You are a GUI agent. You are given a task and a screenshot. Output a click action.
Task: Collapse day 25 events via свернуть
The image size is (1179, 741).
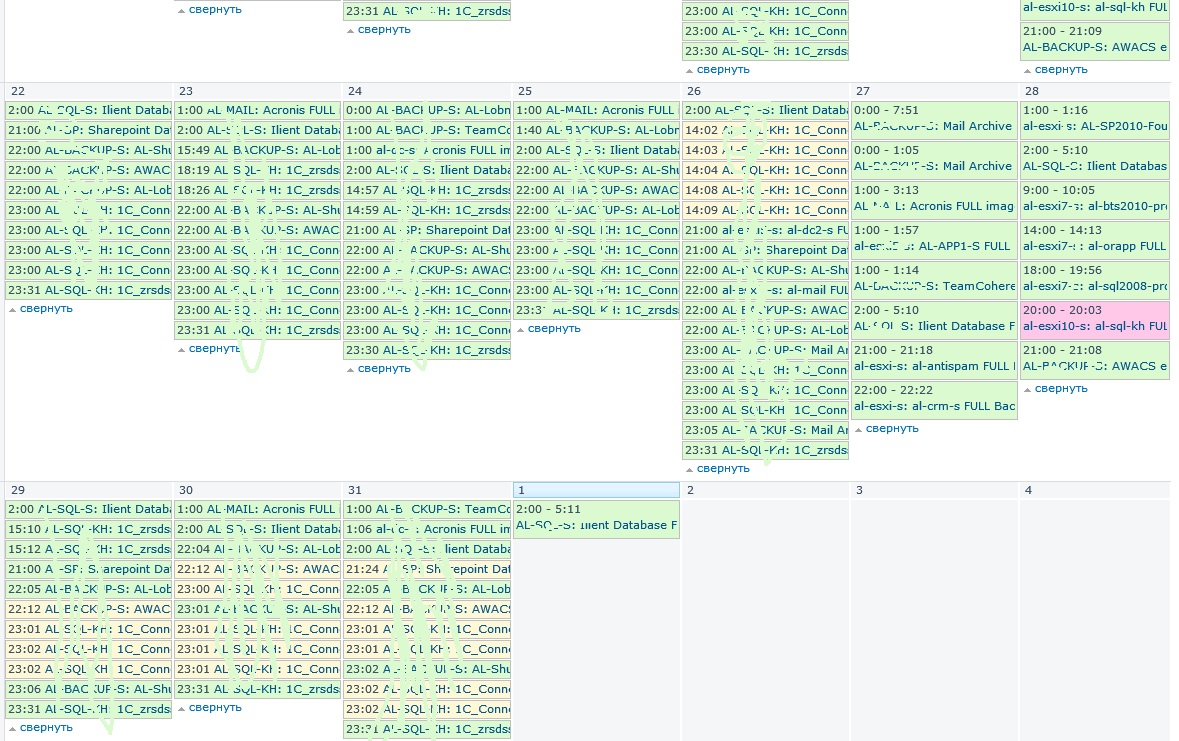(x=553, y=329)
